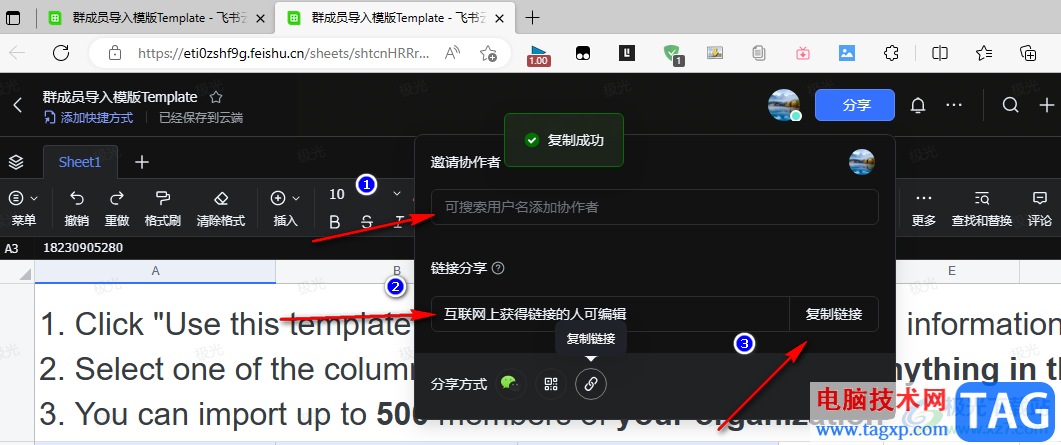Toggle browser split screen icon
Viewport: 1061px width, 445px height.
(939, 53)
